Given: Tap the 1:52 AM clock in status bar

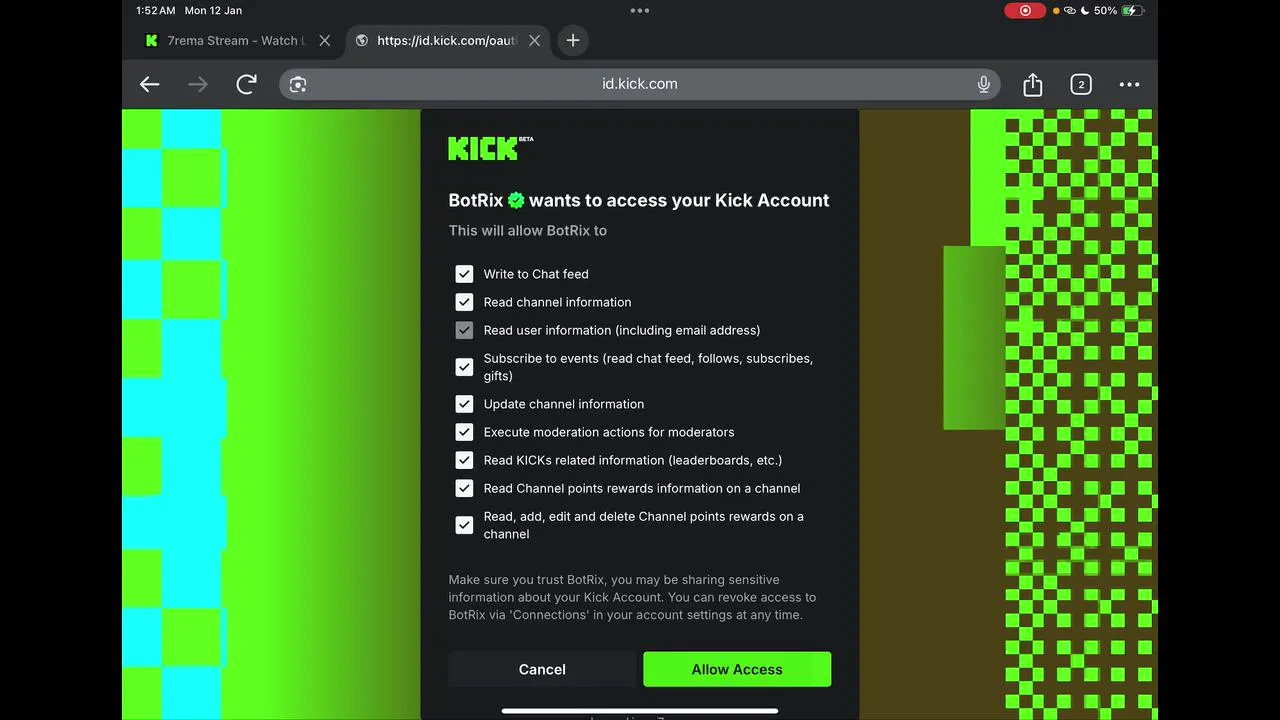Looking at the screenshot, I should point(155,11).
